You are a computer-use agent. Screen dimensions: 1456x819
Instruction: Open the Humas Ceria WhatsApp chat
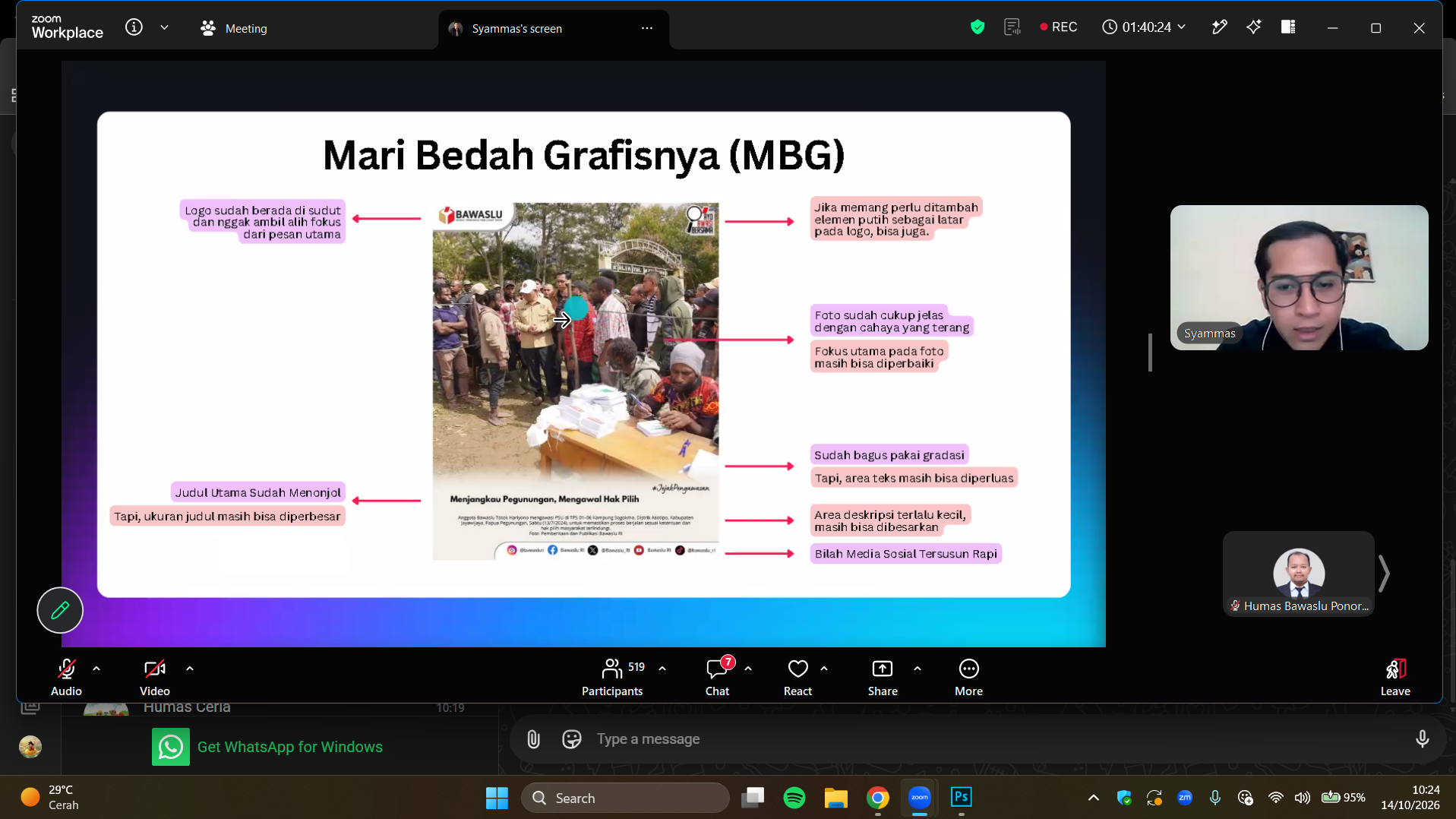click(280, 707)
